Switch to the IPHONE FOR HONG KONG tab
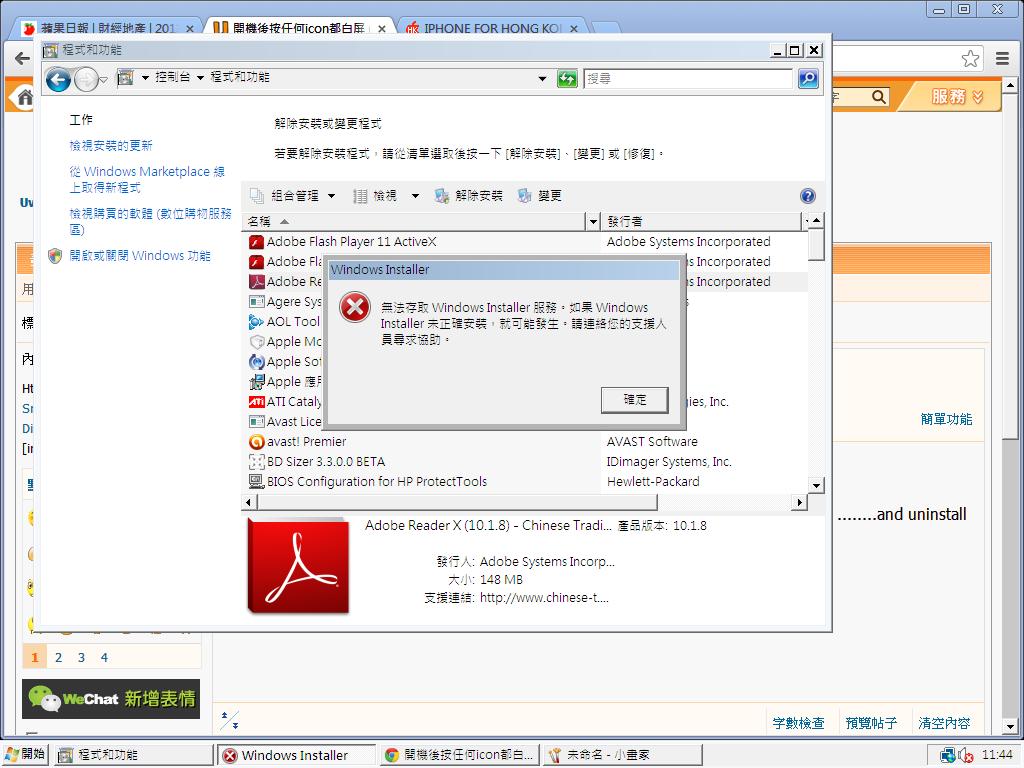Viewport: 1024px width, 768px height. (x=492, y=28)
